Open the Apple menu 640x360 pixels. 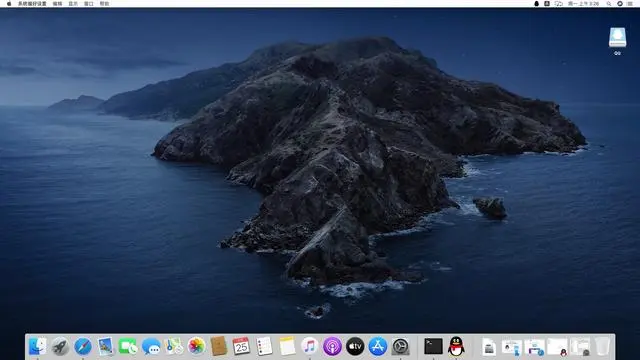pyautogui.click(x=9, y=4)
